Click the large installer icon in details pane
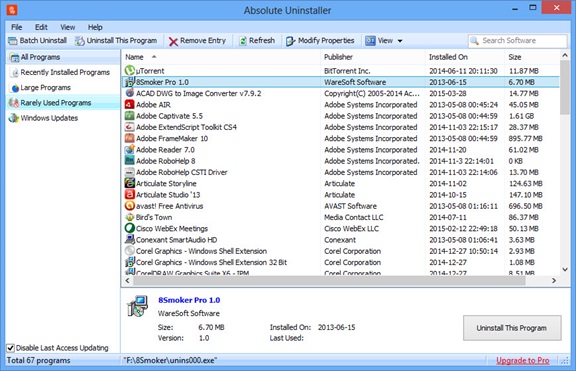This screenshot has width=576, height=371. click(138, 306)
